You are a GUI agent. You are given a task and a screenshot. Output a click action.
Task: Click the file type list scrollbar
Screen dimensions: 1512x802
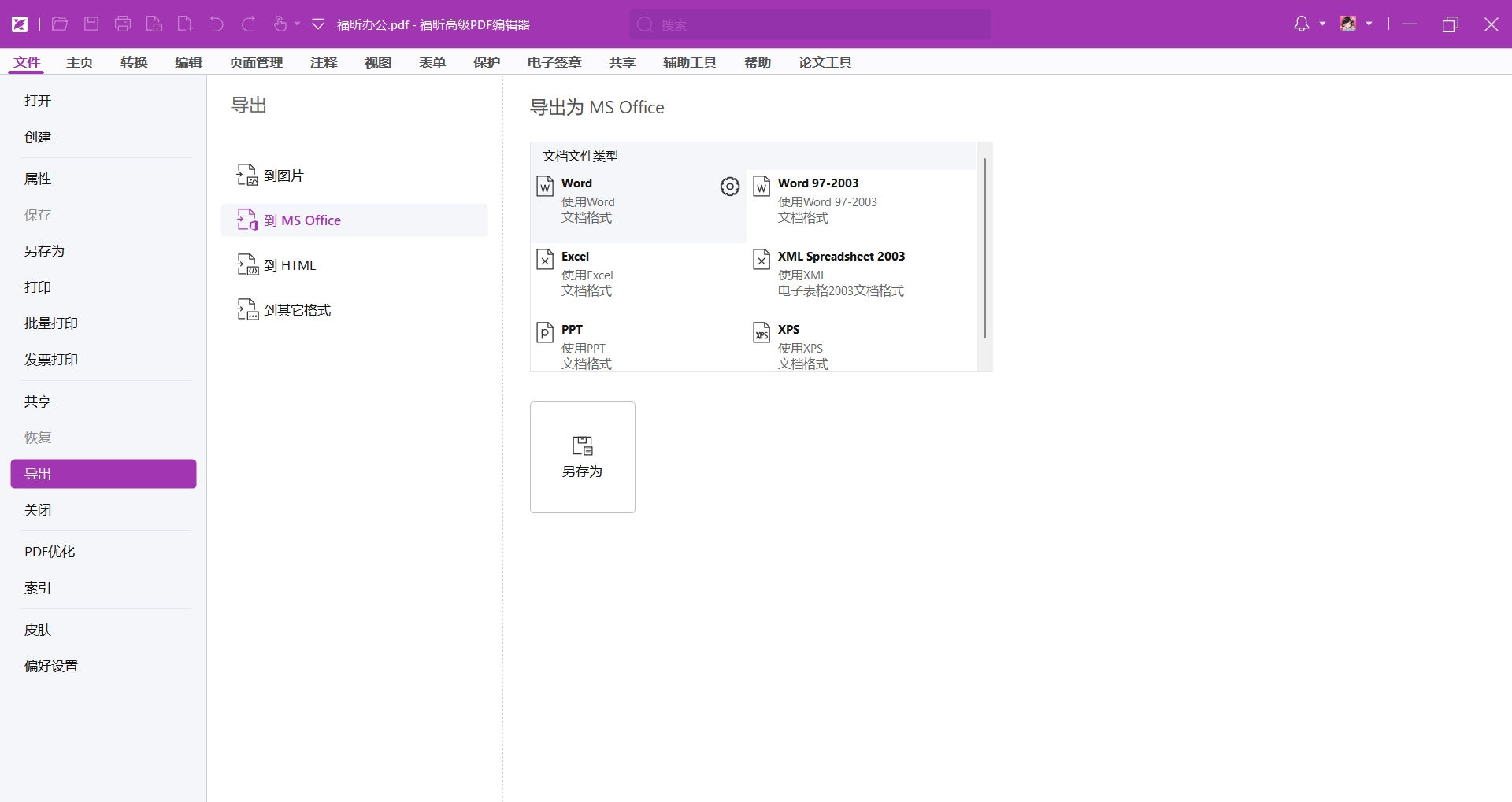coord(984,248)
